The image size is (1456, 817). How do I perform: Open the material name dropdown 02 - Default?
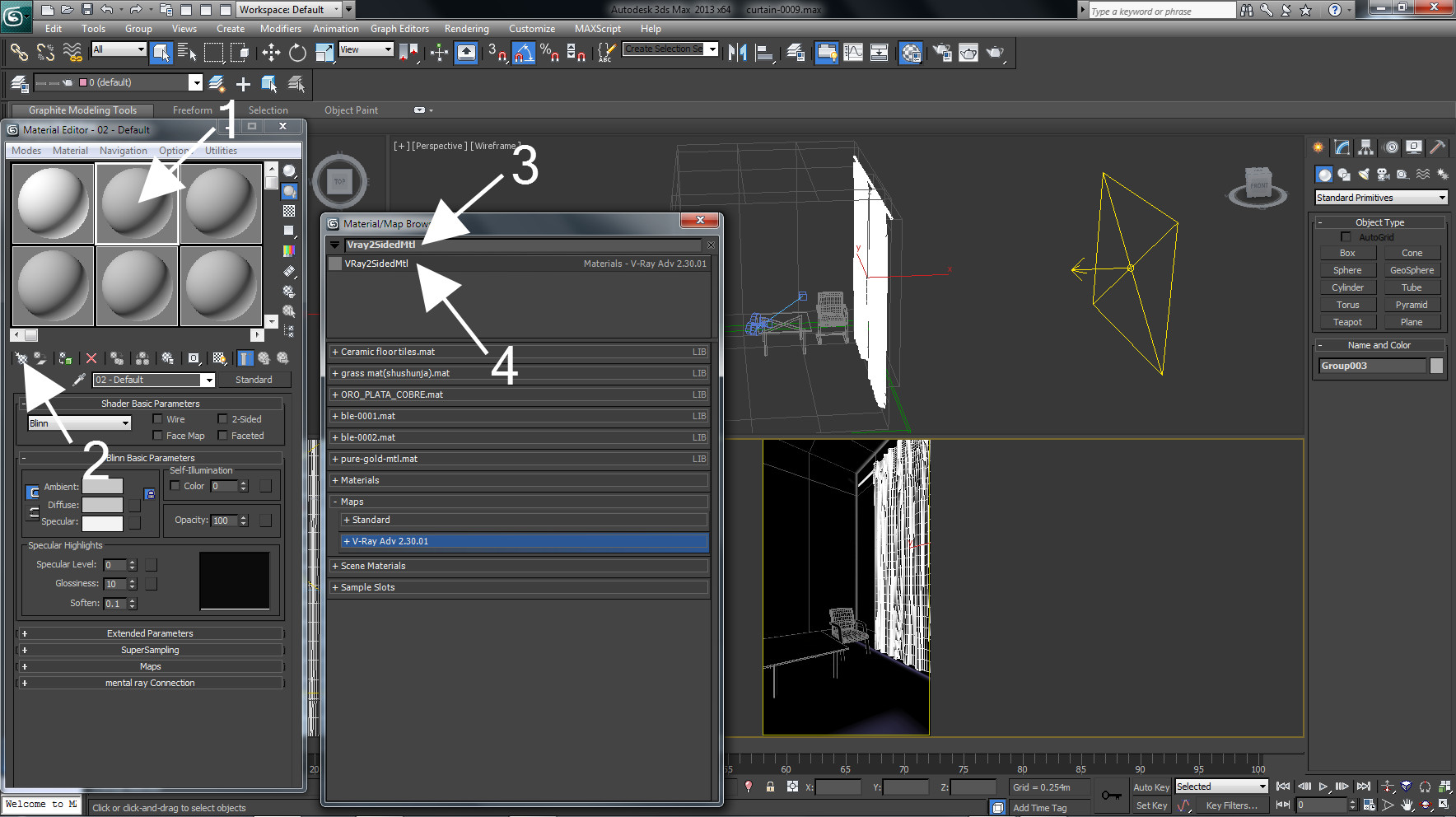(x=155, y=380)
